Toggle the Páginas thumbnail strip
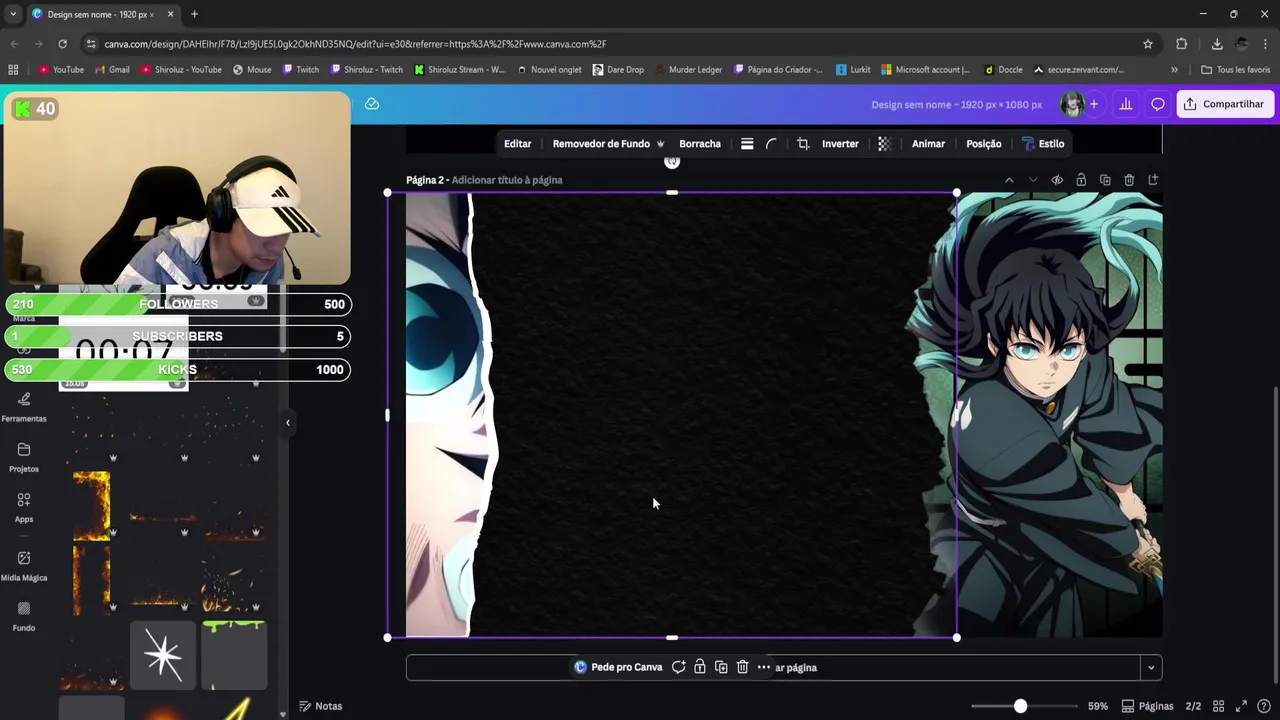Image resolution: width=1280 pixels, height=720 pixels. [1147, 706]
